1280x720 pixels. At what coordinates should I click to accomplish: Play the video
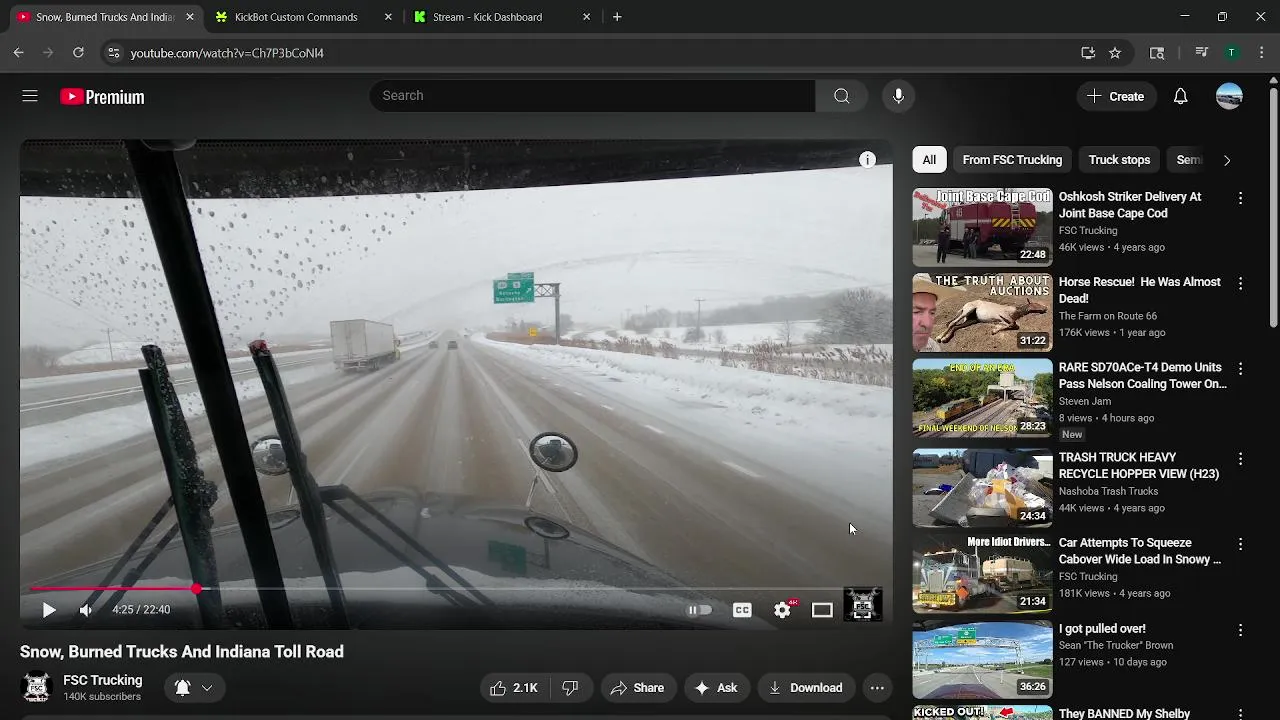pos(48,610)
